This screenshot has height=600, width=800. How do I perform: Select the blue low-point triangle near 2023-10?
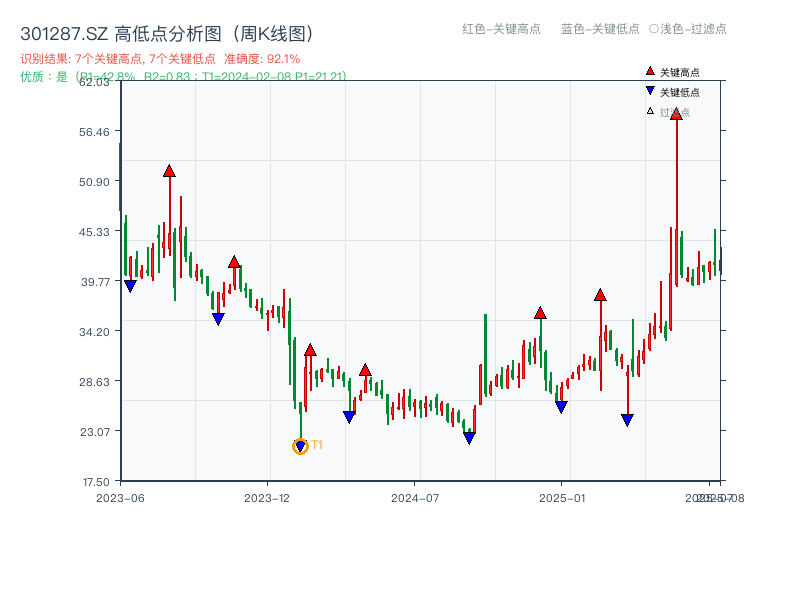click(x=218, y=318)
